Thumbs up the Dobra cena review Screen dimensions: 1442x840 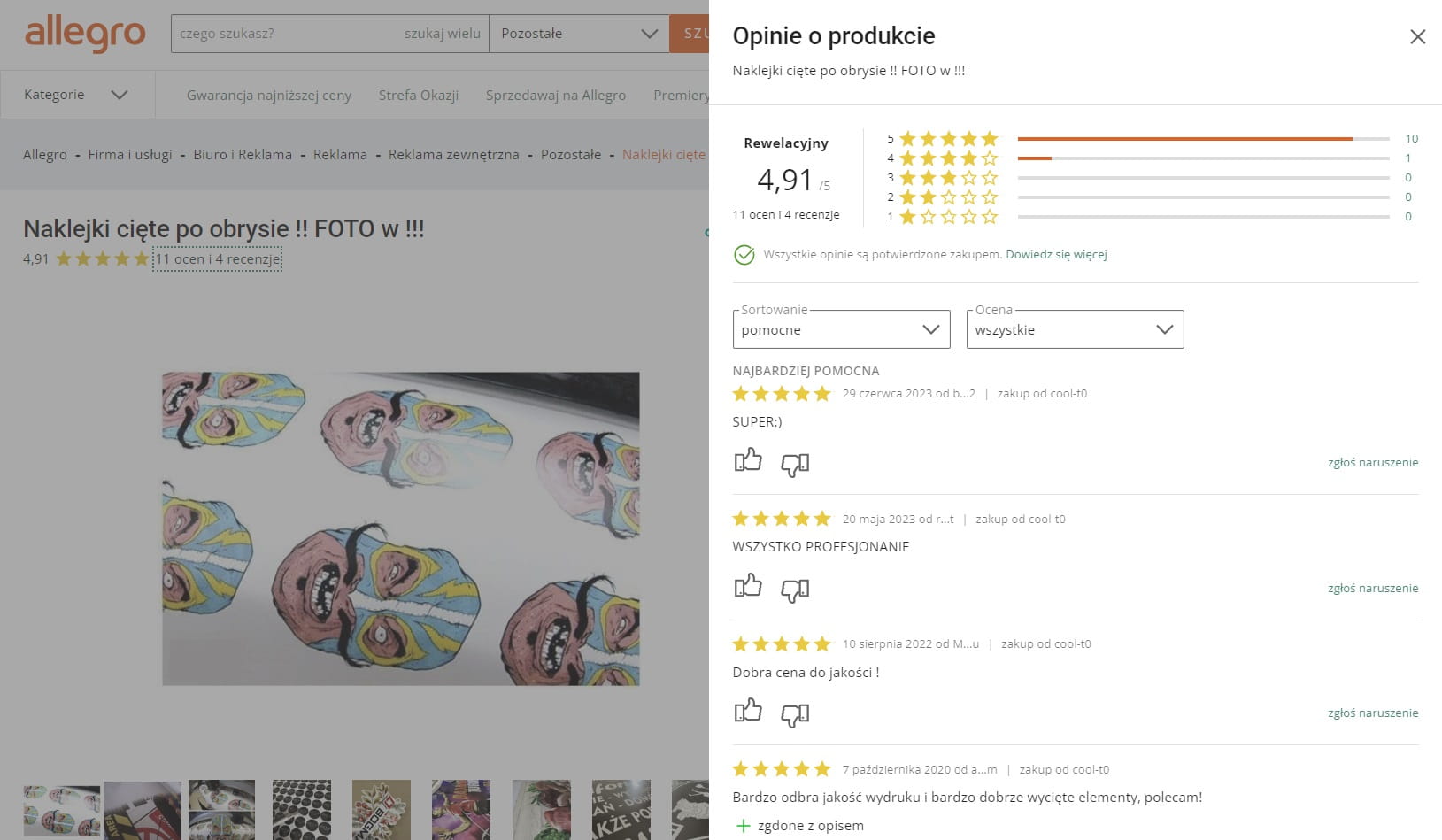pos(748,711)
